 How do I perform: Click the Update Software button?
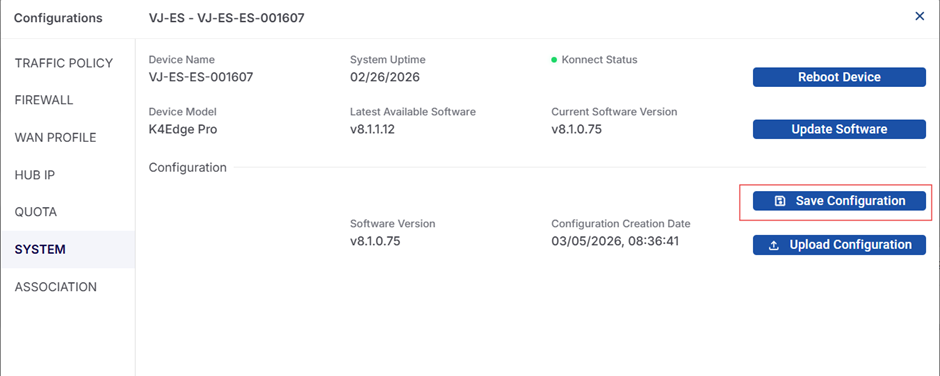pyautogui.click(x=839, y=129)
